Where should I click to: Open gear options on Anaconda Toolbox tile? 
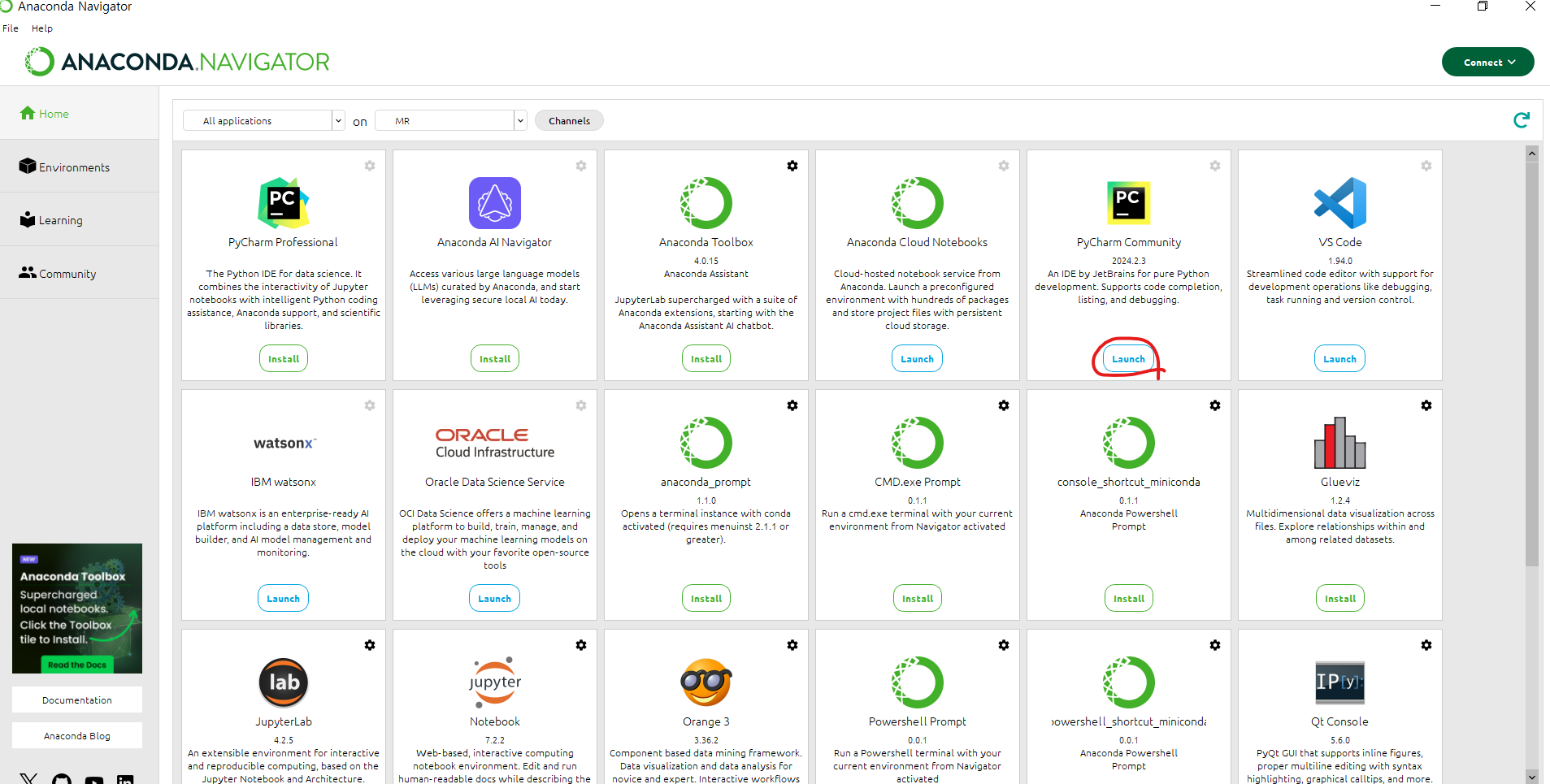[x=792, y=166]
